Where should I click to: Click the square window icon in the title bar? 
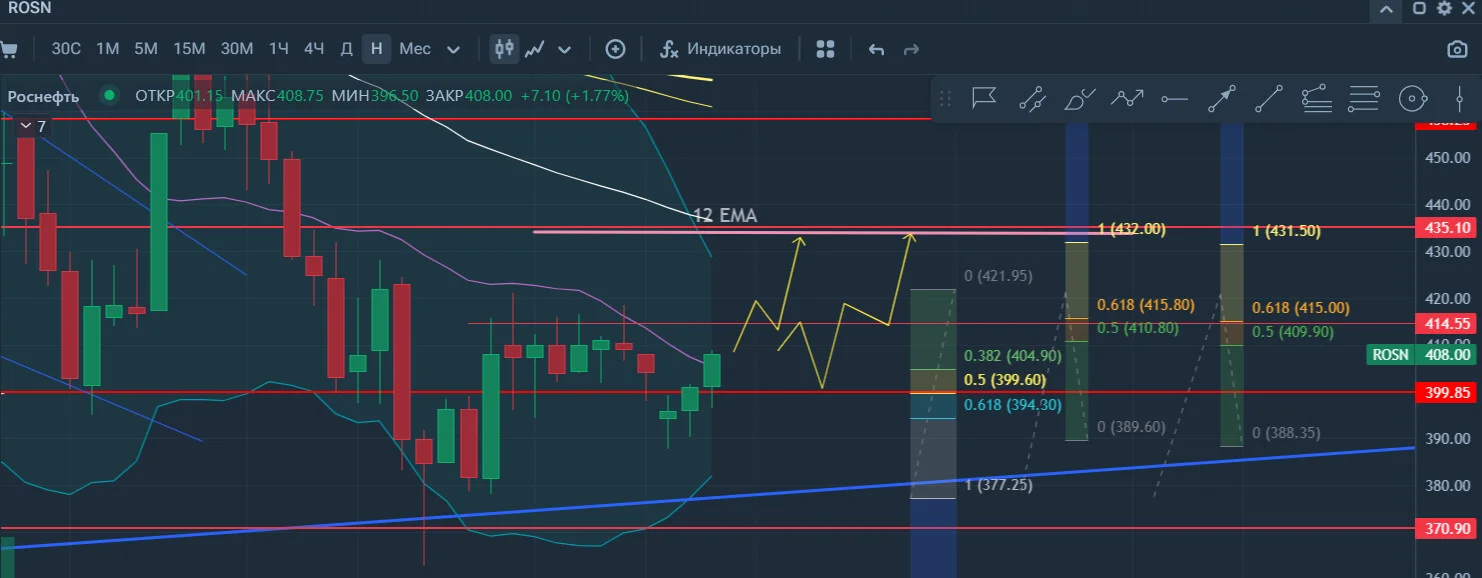point(1419,8)
